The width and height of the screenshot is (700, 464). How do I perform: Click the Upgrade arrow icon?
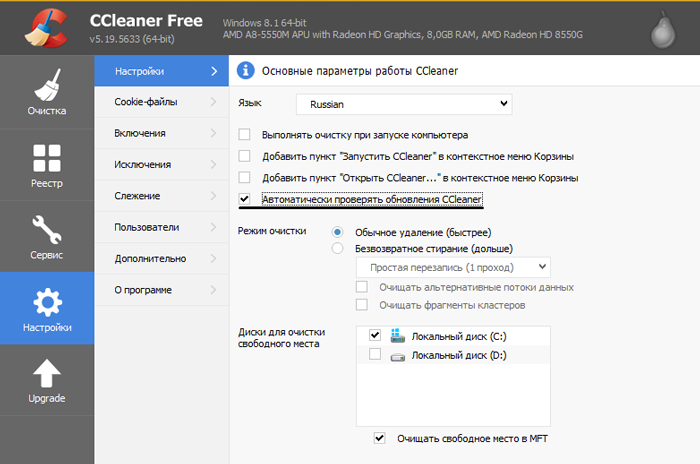(x=47, y=373)
